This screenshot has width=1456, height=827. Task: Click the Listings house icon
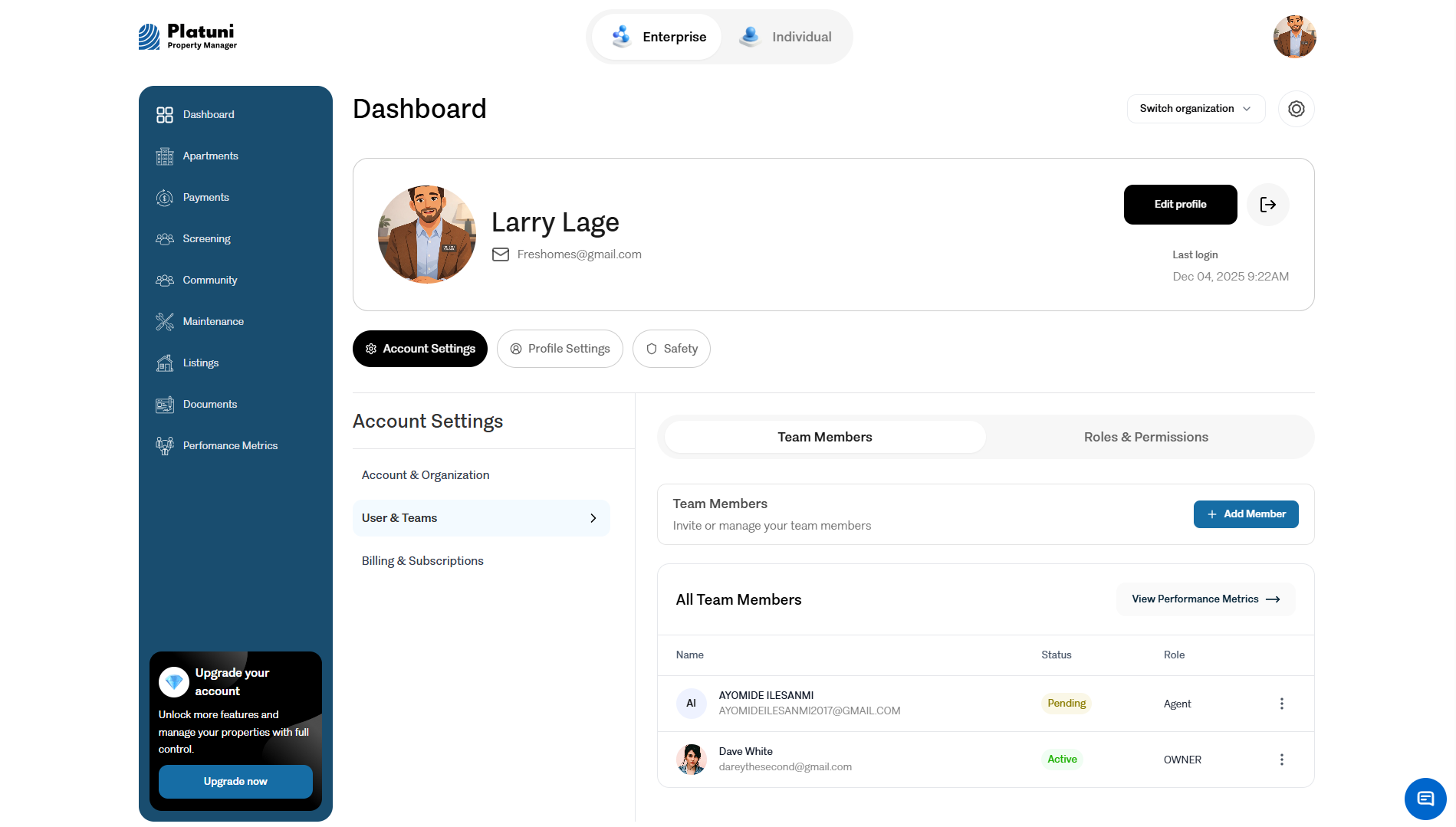(165, 363)
